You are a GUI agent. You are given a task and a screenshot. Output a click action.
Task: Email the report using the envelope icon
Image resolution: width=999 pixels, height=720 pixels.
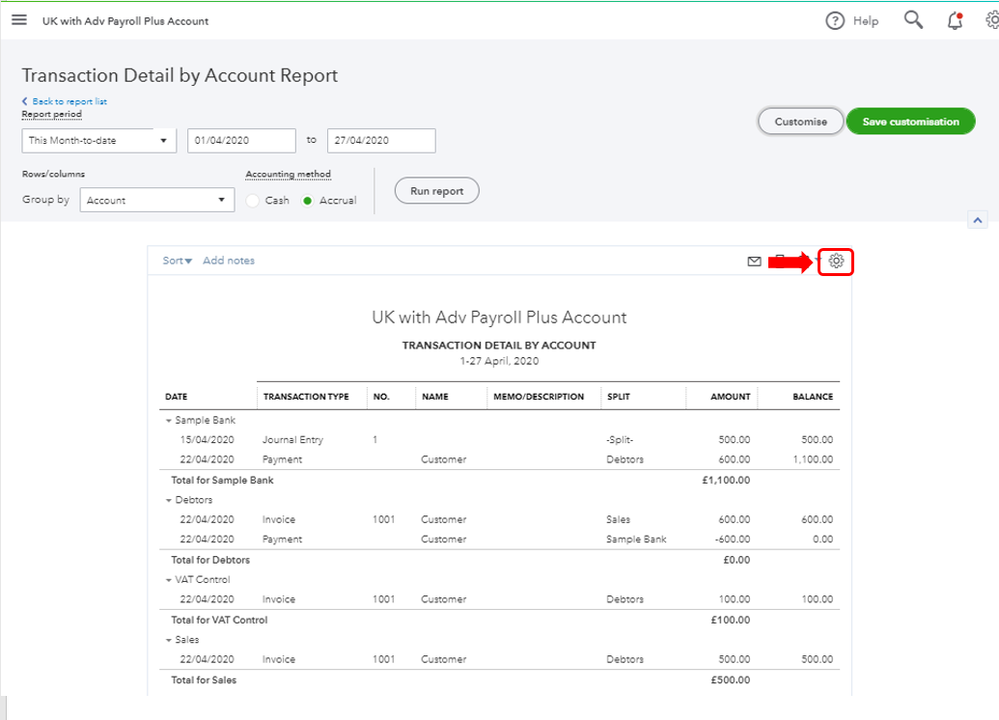pos(754,262)
